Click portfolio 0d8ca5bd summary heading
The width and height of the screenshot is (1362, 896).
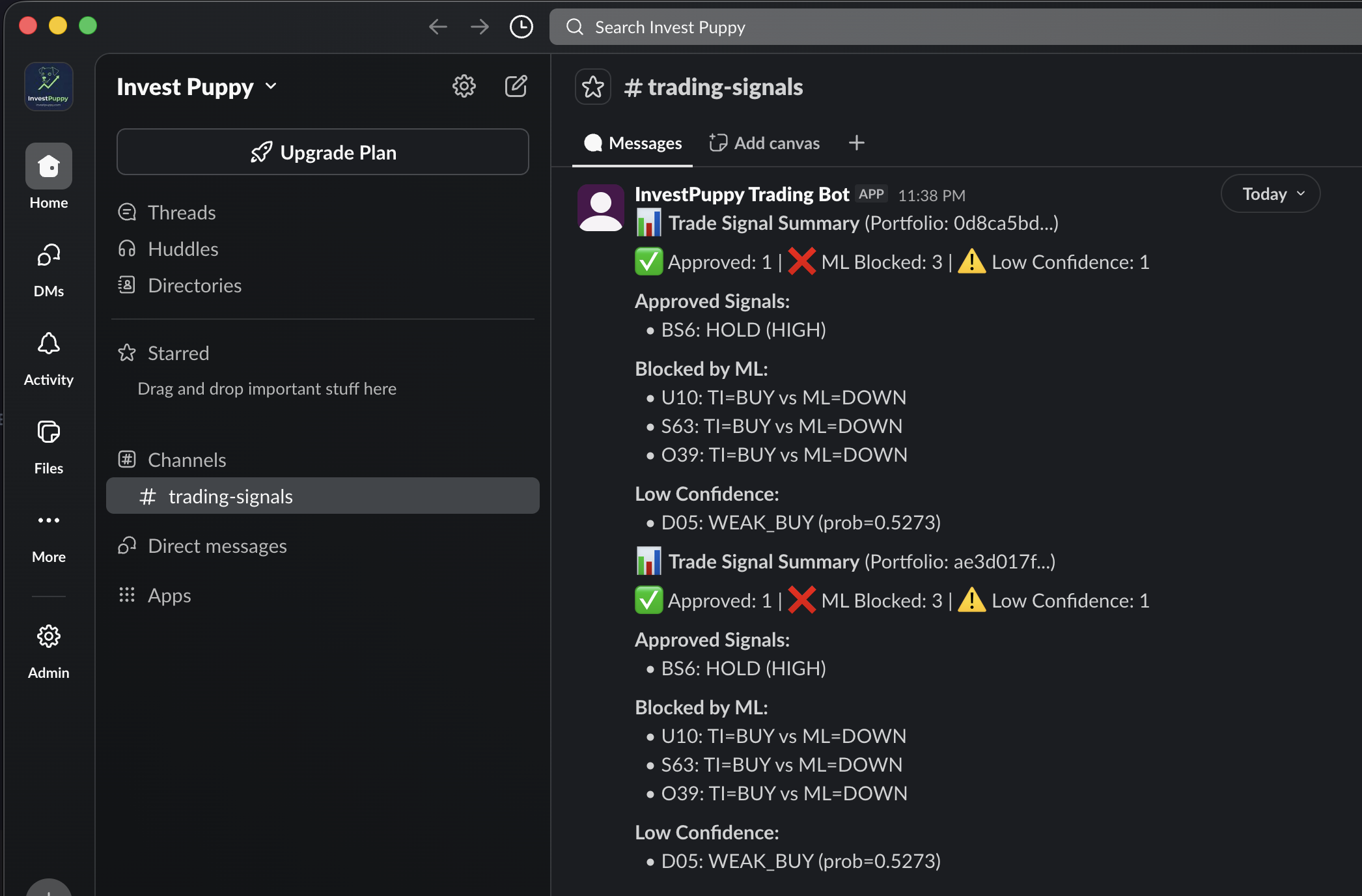[x=847, y=223]
